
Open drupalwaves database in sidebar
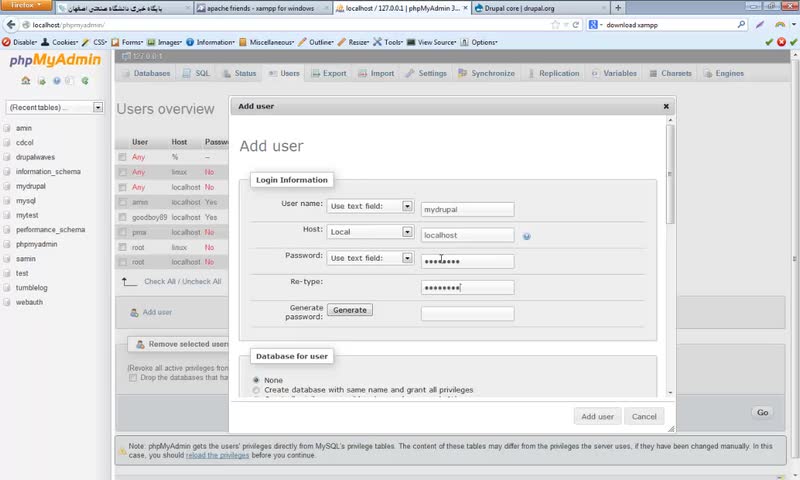(35, 157)
